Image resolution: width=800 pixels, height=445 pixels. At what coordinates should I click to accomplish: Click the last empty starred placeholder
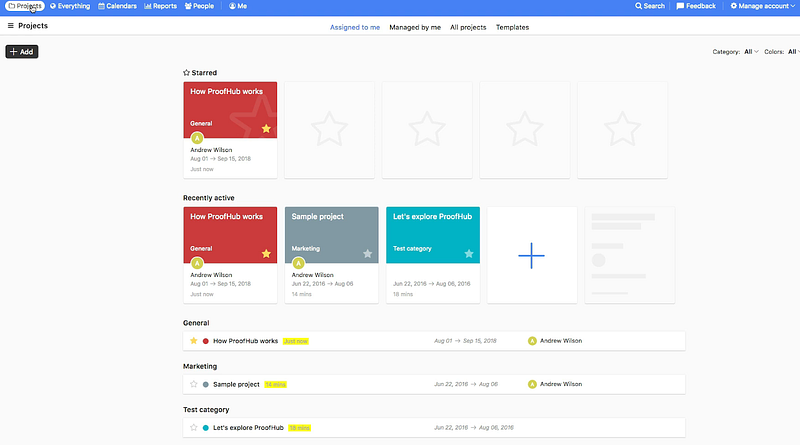point(622,130)
